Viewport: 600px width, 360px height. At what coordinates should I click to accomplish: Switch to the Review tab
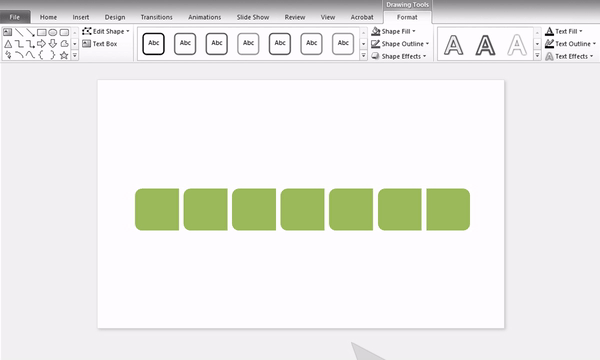(x=295, y=17)
